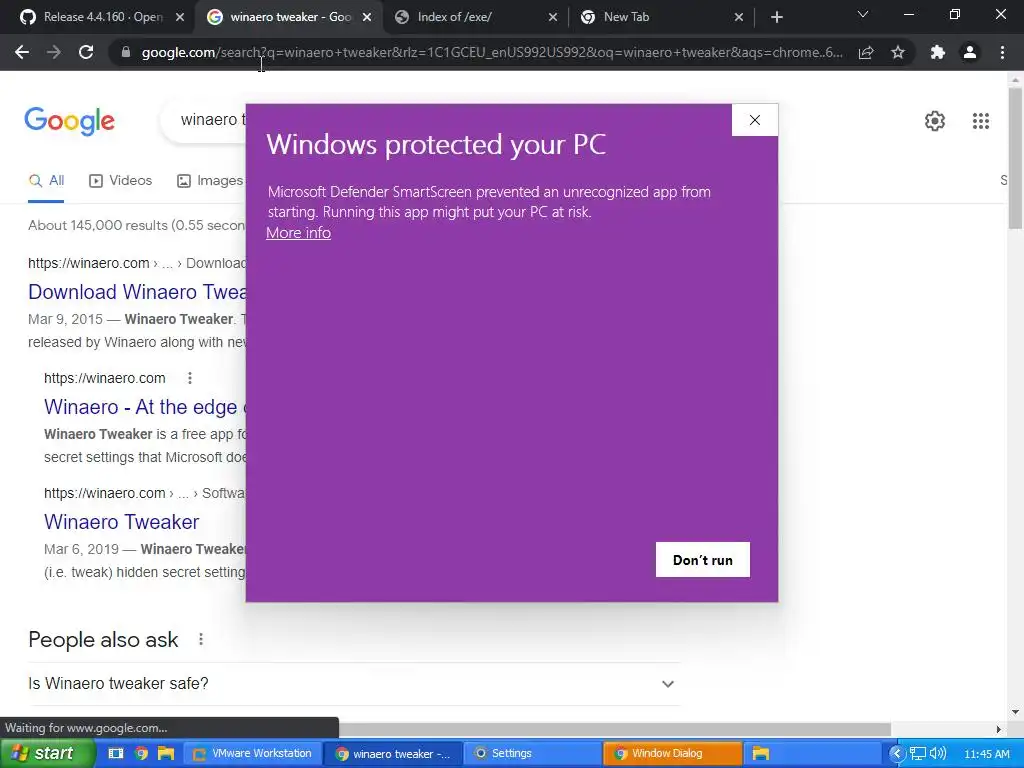Screen dimensions: 1024x768
Task: Reload the Google search page
Action: pos(86,52)
